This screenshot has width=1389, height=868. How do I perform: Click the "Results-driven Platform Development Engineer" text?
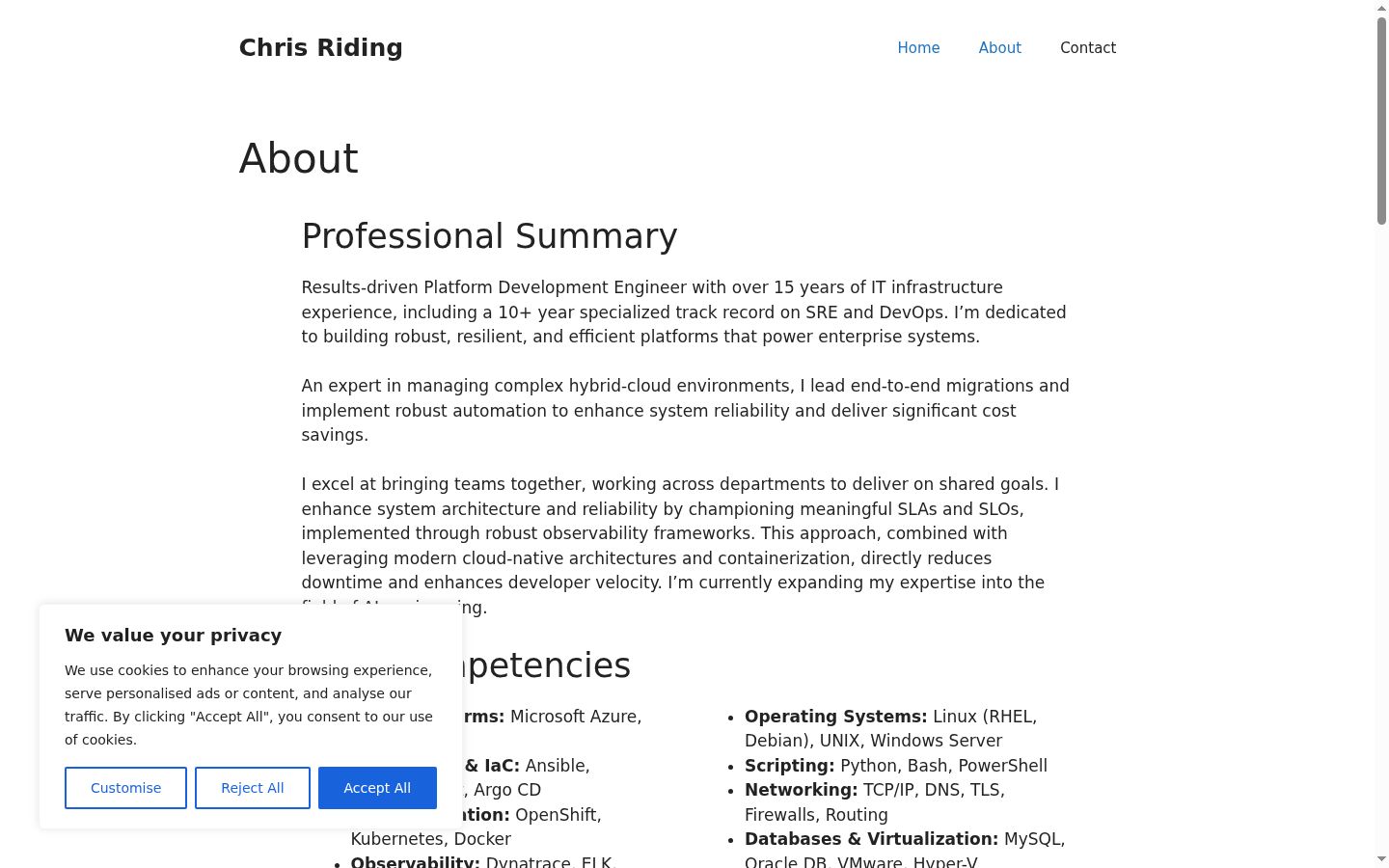(494, 287)
